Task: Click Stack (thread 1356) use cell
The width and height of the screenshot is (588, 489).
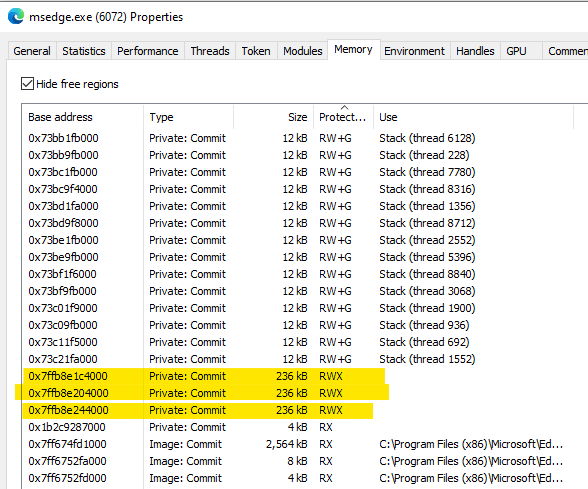Action: [x=427, y=206]
